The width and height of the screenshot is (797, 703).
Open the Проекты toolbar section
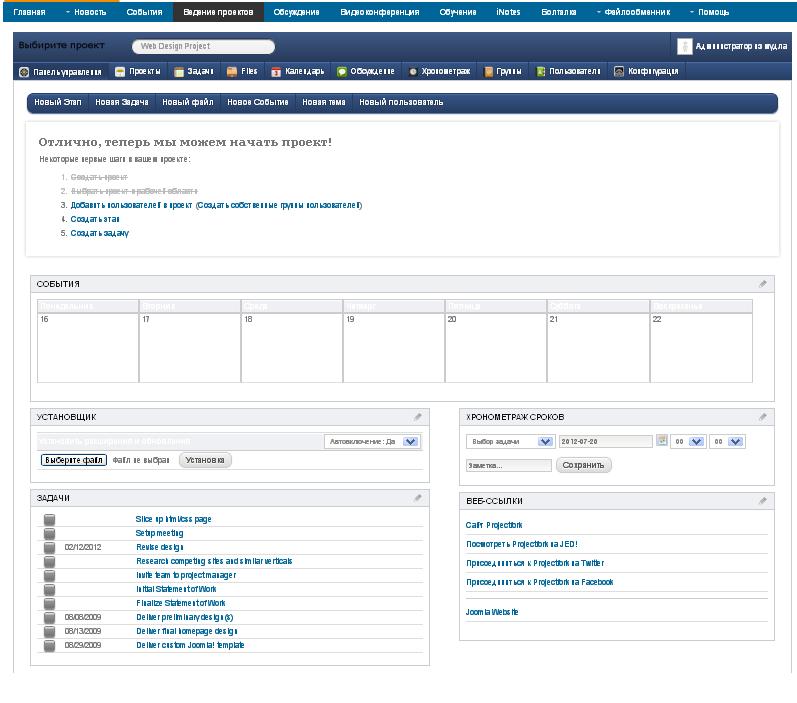point(138,72)
